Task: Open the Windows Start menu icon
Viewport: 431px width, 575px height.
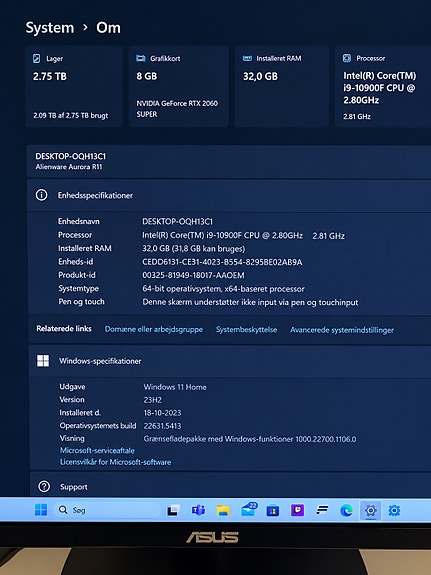Action: point(41,510)
